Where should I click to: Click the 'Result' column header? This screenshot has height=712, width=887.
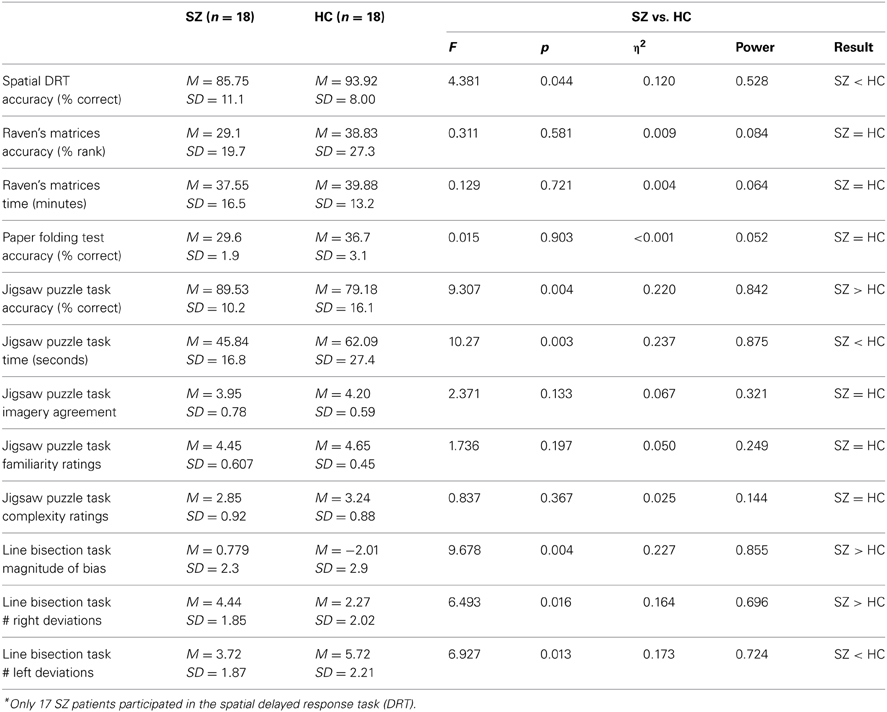click(x=854, y=48)
